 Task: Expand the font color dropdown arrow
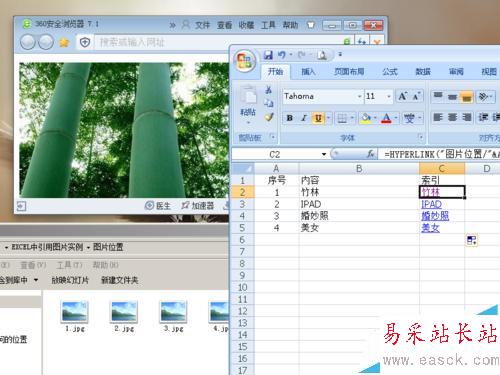396,118
